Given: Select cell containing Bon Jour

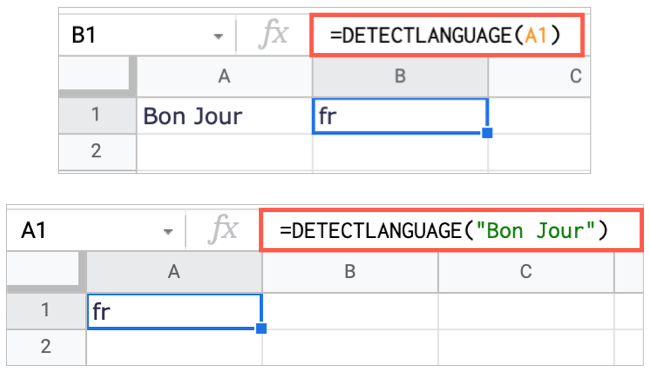Looking at the screenshot, I should point(224,116).
